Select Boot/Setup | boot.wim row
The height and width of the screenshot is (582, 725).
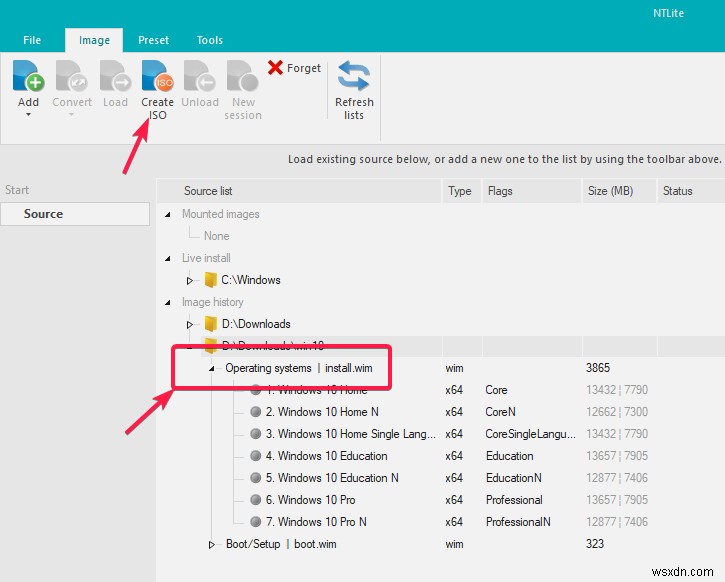pyautogui.click(x=281, y=544)
